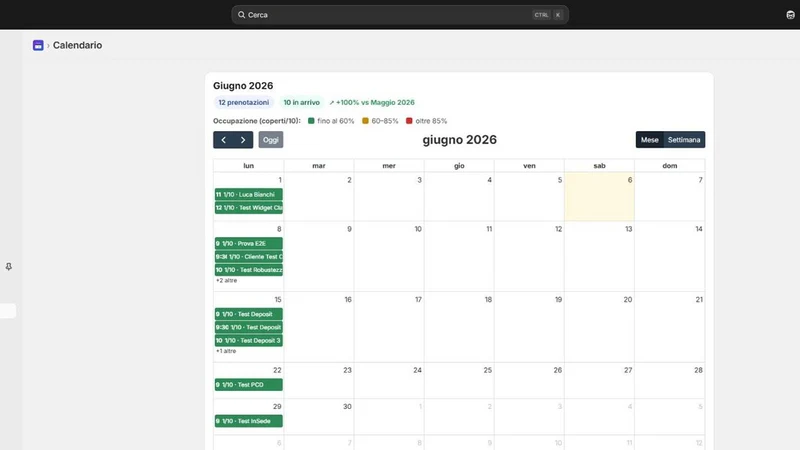Click day number 30
The image size is (800, 450).
click(347, 407)
